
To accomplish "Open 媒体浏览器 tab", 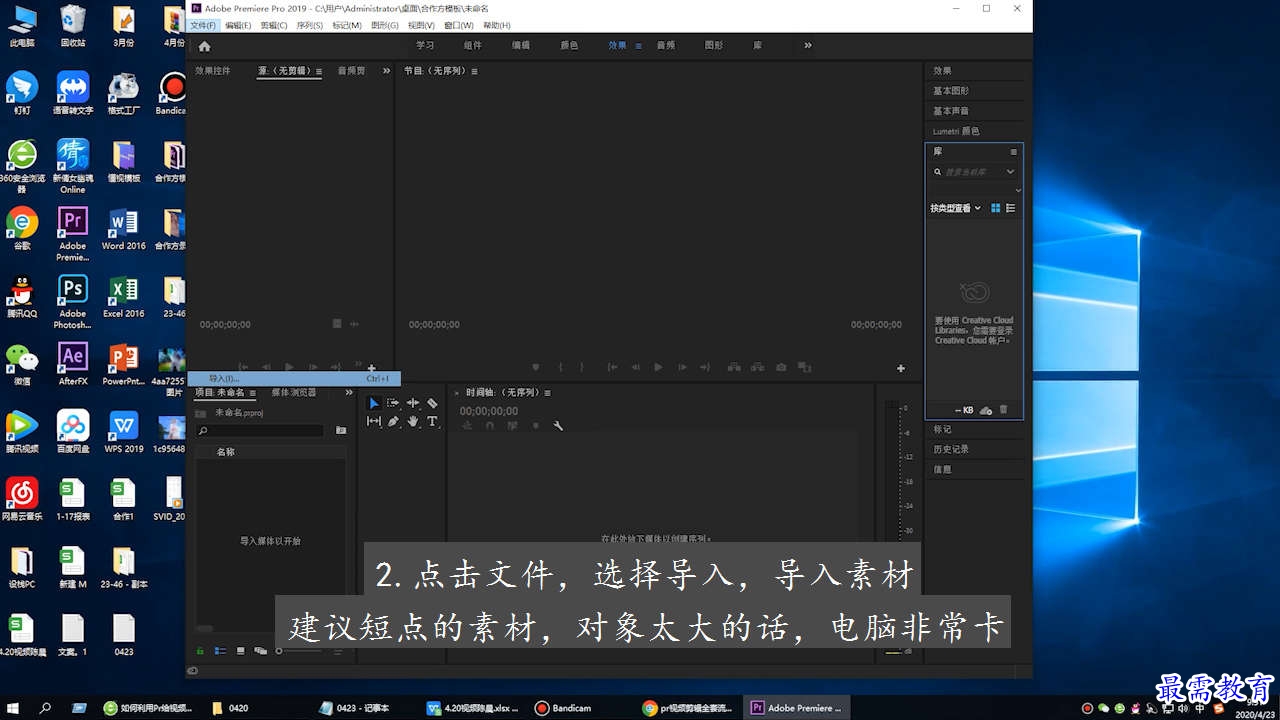I will (294, 393).
